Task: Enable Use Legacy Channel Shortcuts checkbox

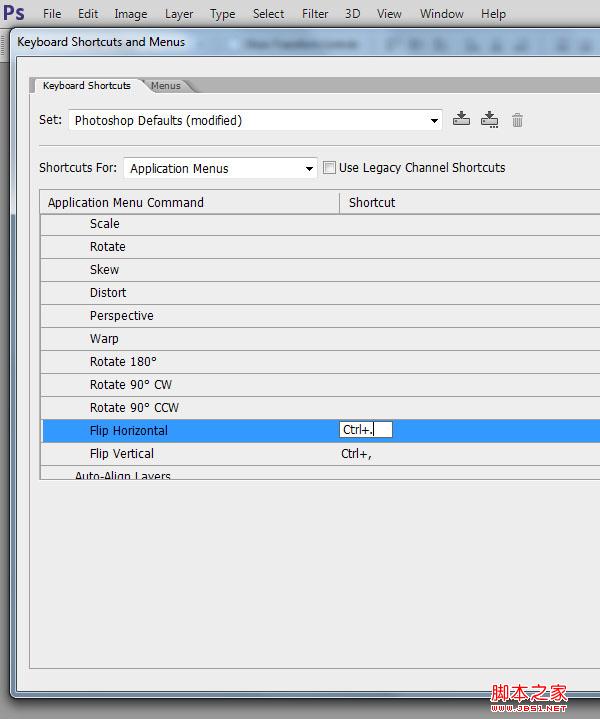Action: [329, 167]
